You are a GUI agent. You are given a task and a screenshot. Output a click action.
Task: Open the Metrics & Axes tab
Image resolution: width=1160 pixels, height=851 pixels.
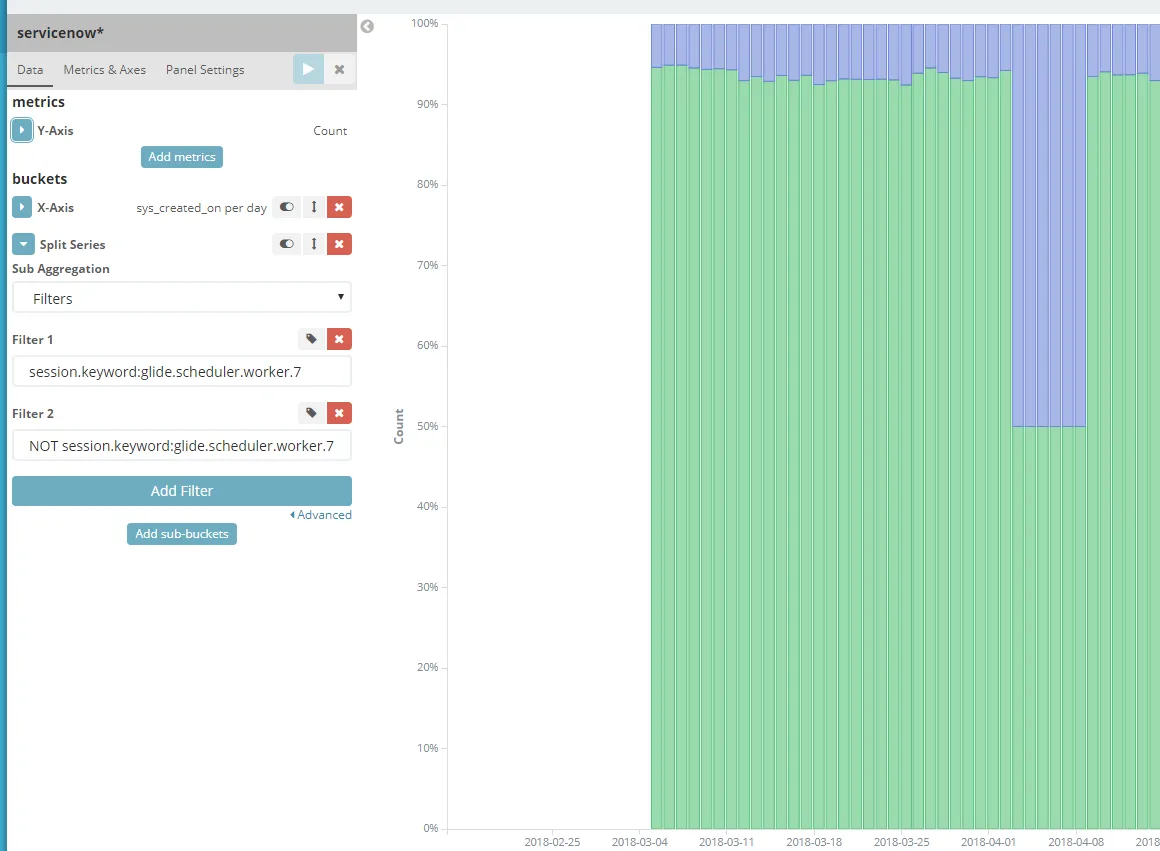point(104,70)
